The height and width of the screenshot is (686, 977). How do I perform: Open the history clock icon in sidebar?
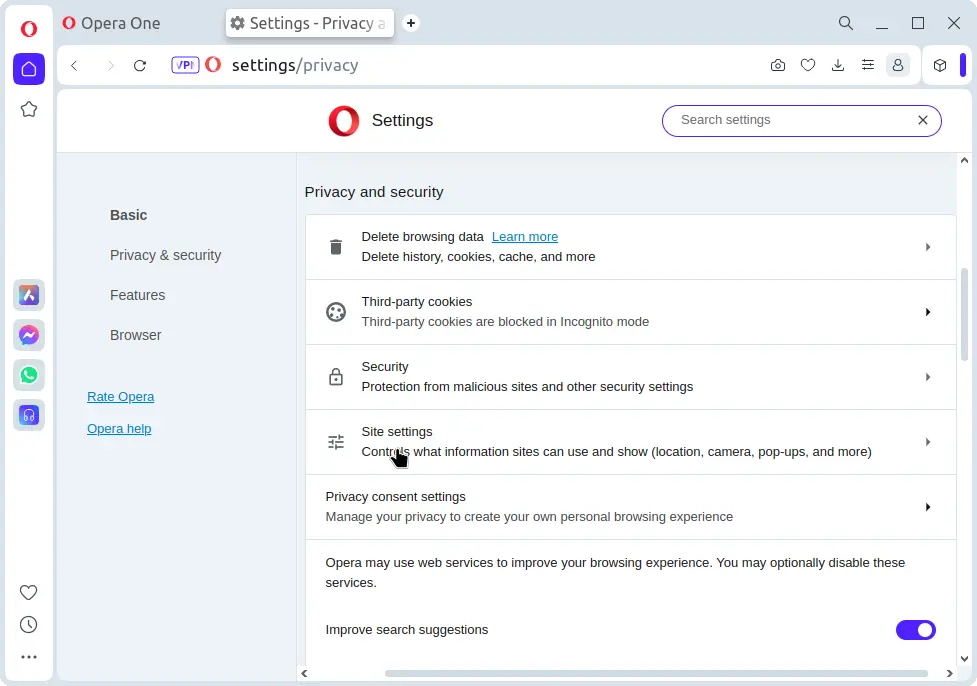coord(29,624)
